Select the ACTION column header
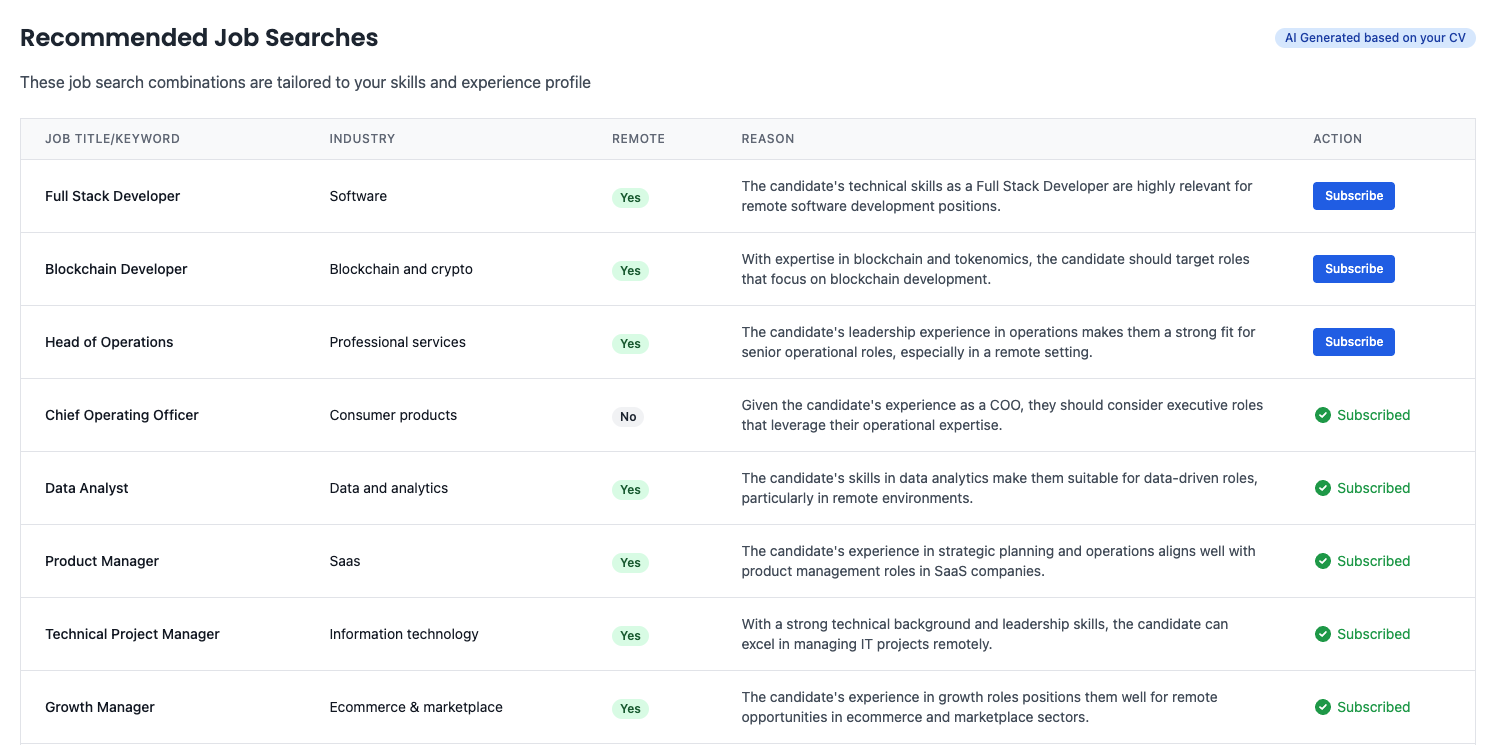 coord(1337,138)
